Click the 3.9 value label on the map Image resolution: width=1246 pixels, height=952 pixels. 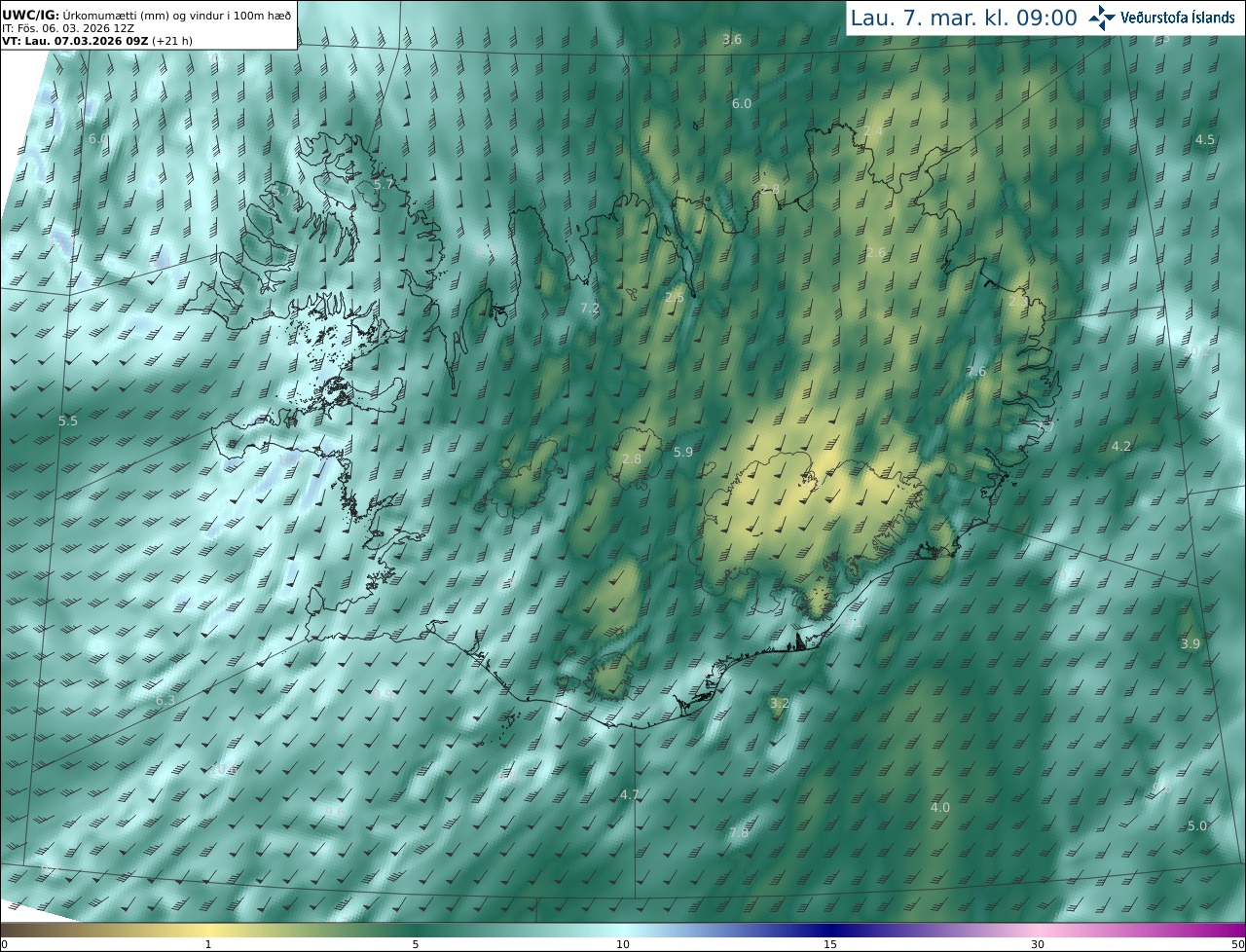(1191, 643)
